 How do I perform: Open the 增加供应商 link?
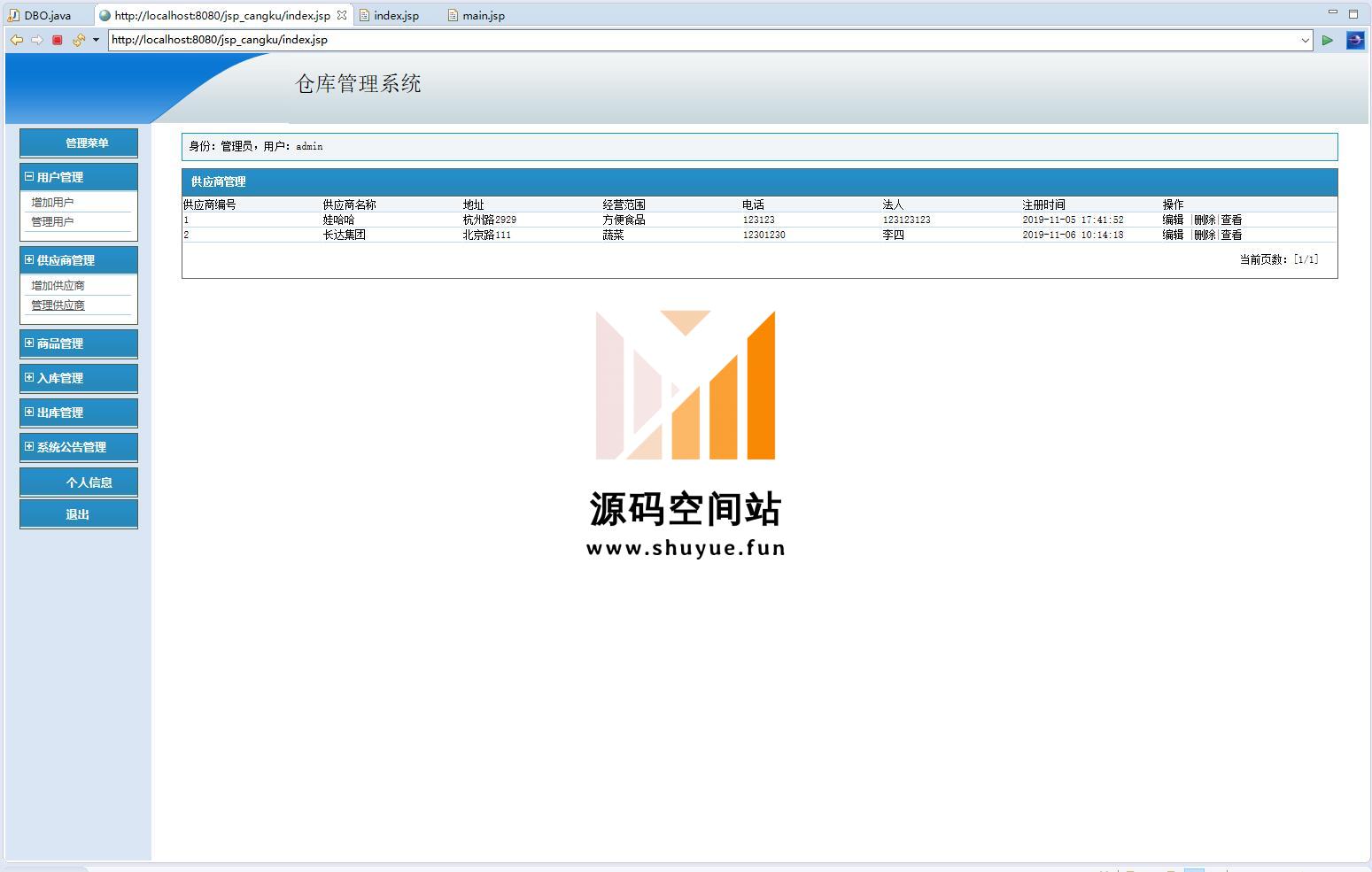pos(58,285)
